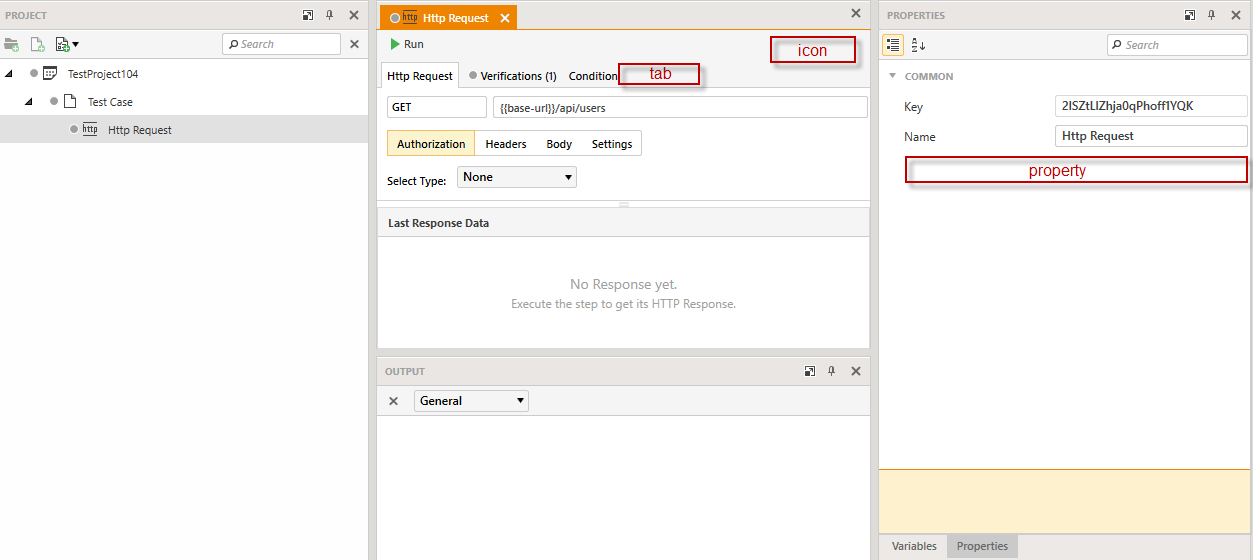1253x560 pixels.
Task: Open the add test step dropdown arrow
Action: click(x=75, y=45)
